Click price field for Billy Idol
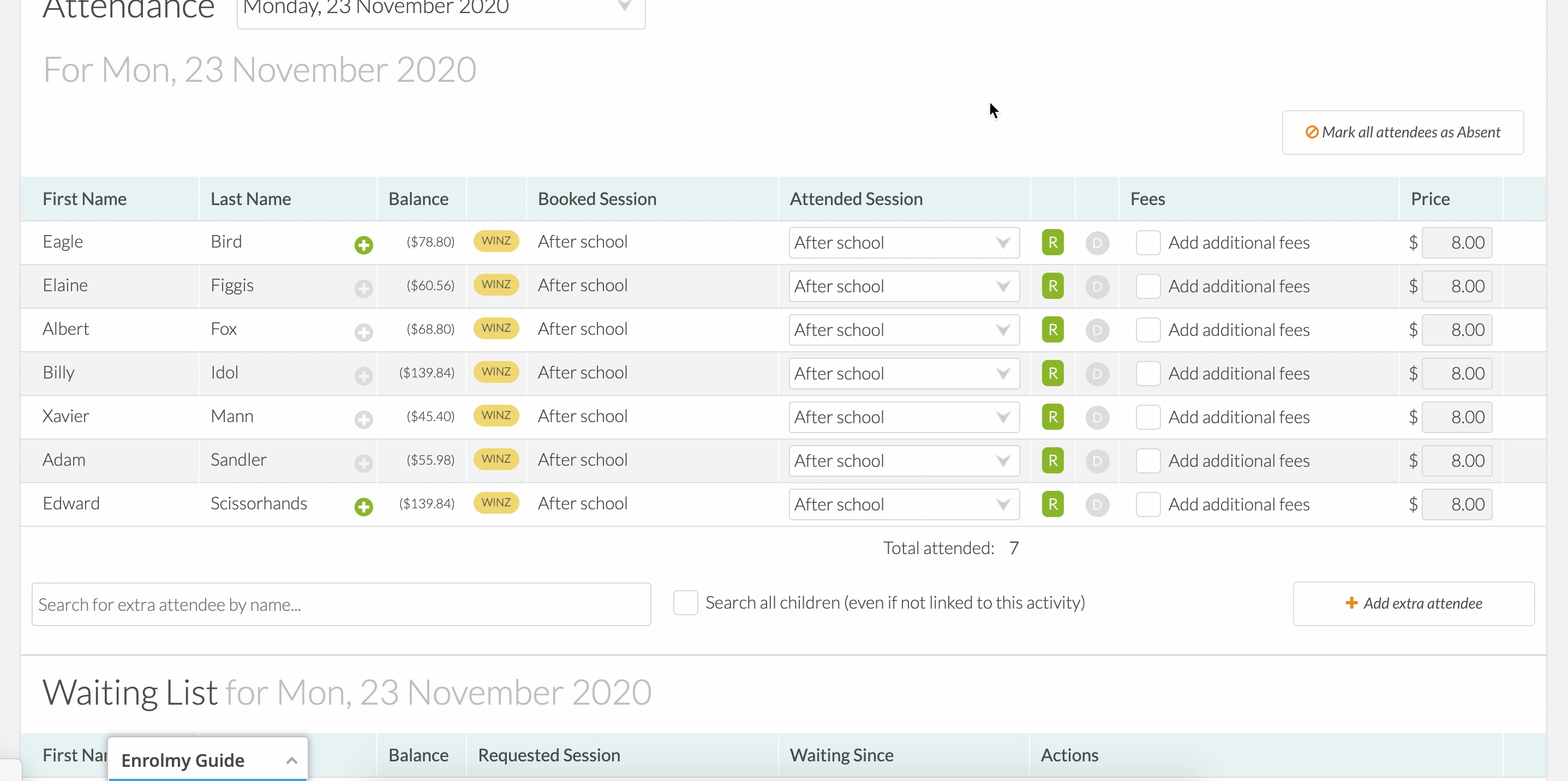 (x=1456, y=373)
